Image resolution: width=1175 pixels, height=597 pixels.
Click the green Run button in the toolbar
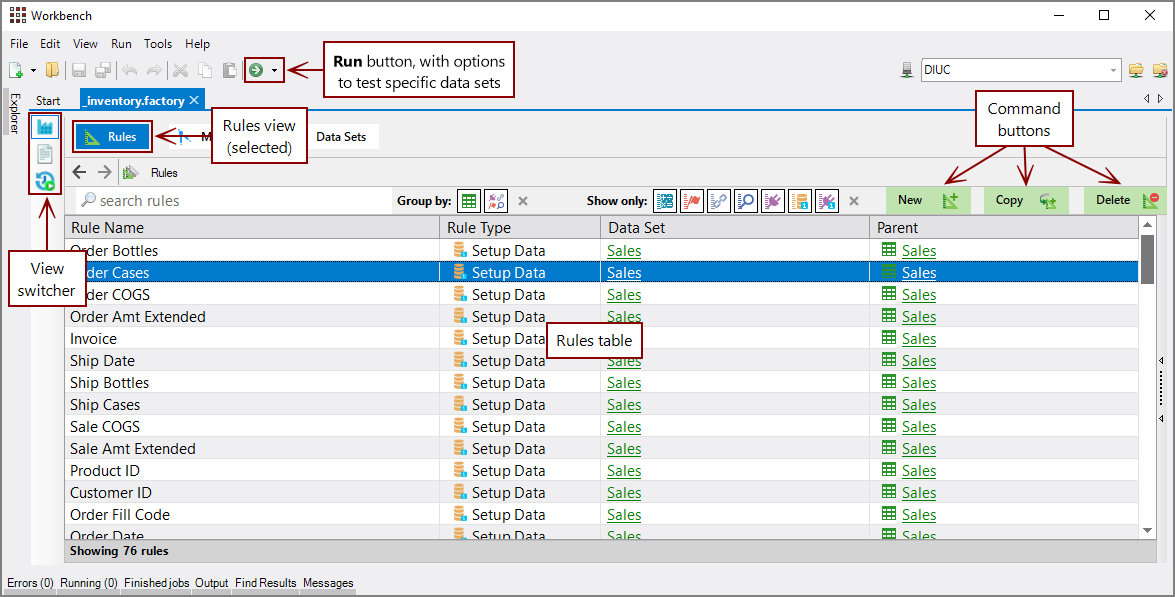(x=258, y=69)
